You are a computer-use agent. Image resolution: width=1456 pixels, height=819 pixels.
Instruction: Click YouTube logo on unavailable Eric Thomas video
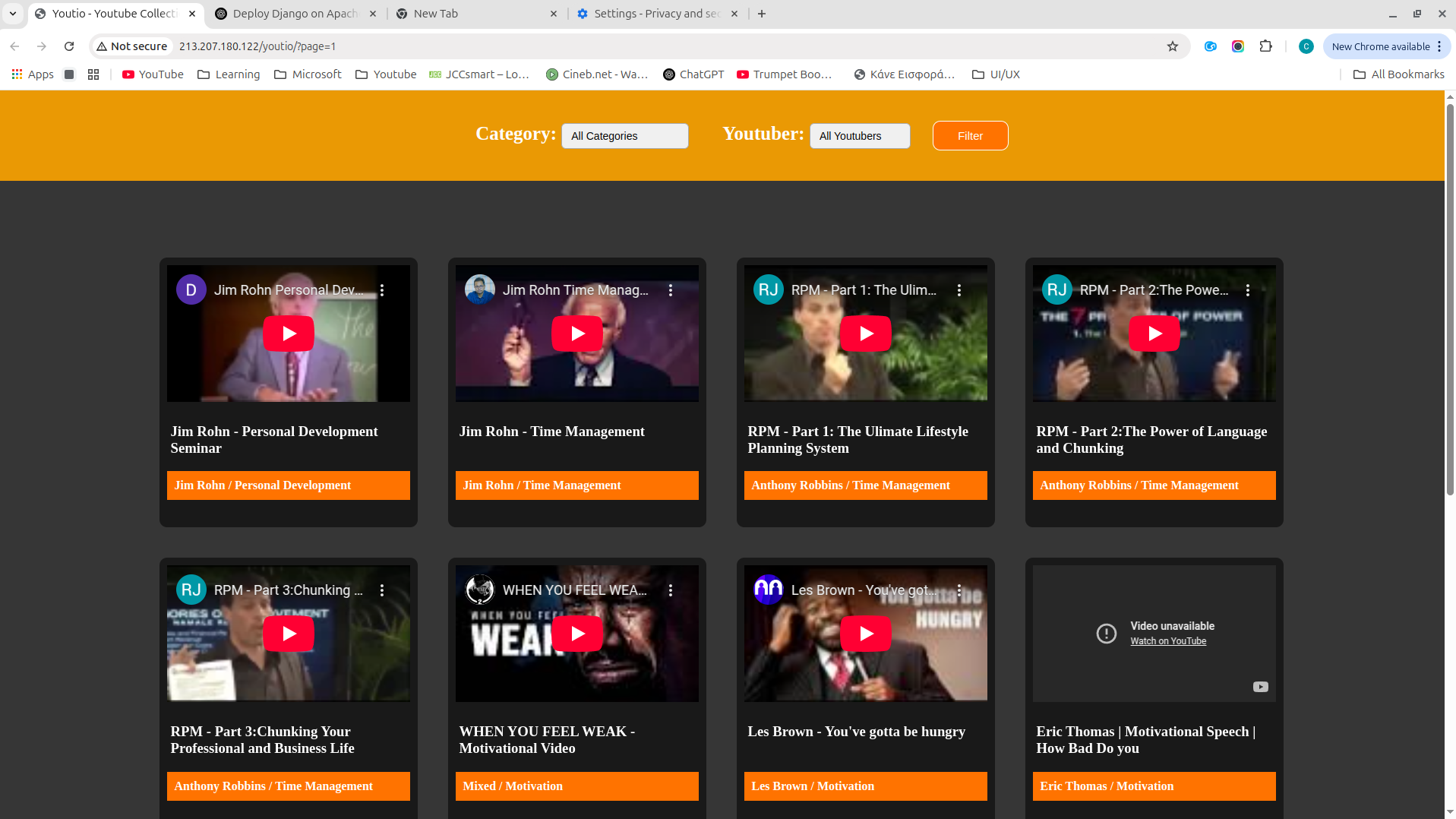pyautogui.click(x=1261, y=687)
